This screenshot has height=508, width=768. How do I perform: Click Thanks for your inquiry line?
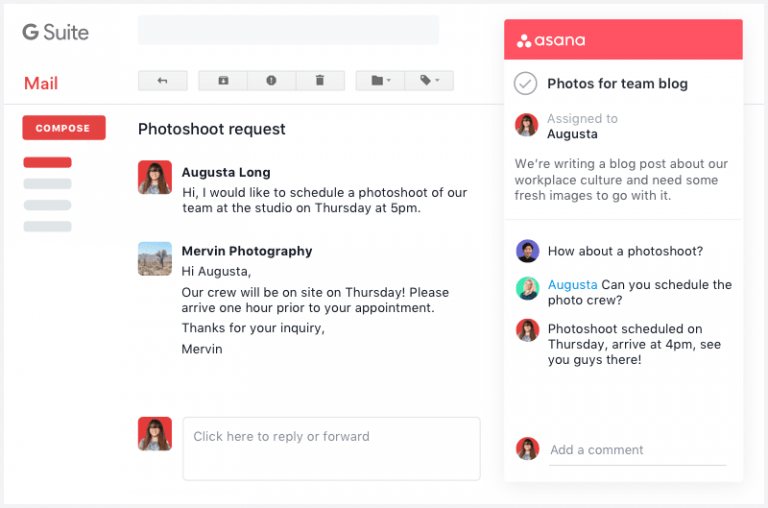[x=253, y=328]
